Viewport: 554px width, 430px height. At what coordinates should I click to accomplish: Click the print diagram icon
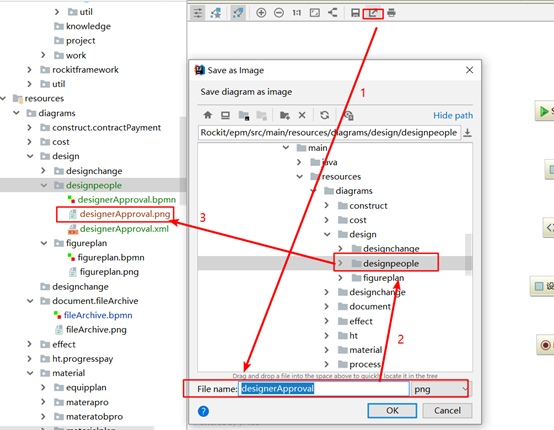click(x=391, y=13)
